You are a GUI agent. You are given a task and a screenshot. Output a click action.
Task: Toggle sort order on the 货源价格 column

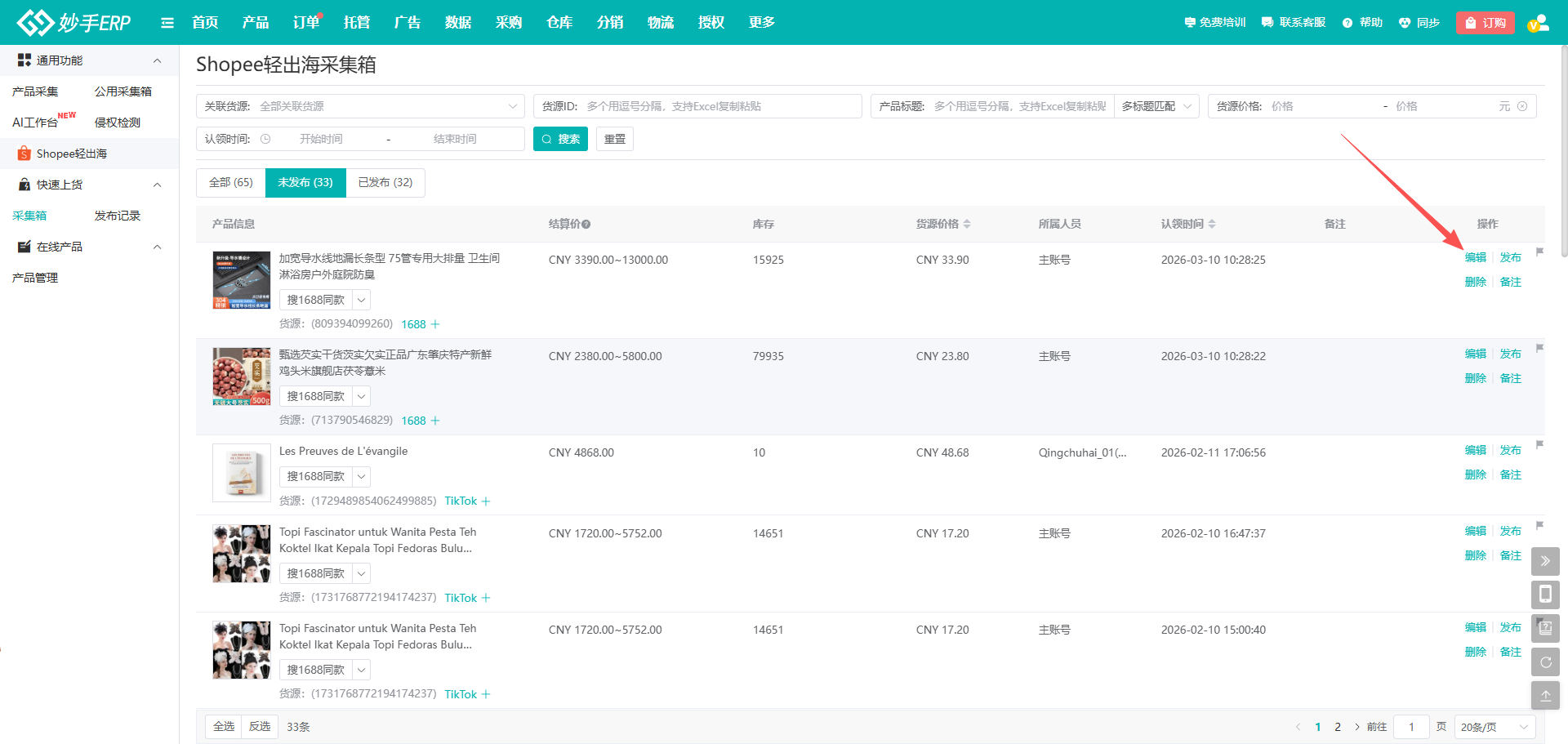(967, 224)
